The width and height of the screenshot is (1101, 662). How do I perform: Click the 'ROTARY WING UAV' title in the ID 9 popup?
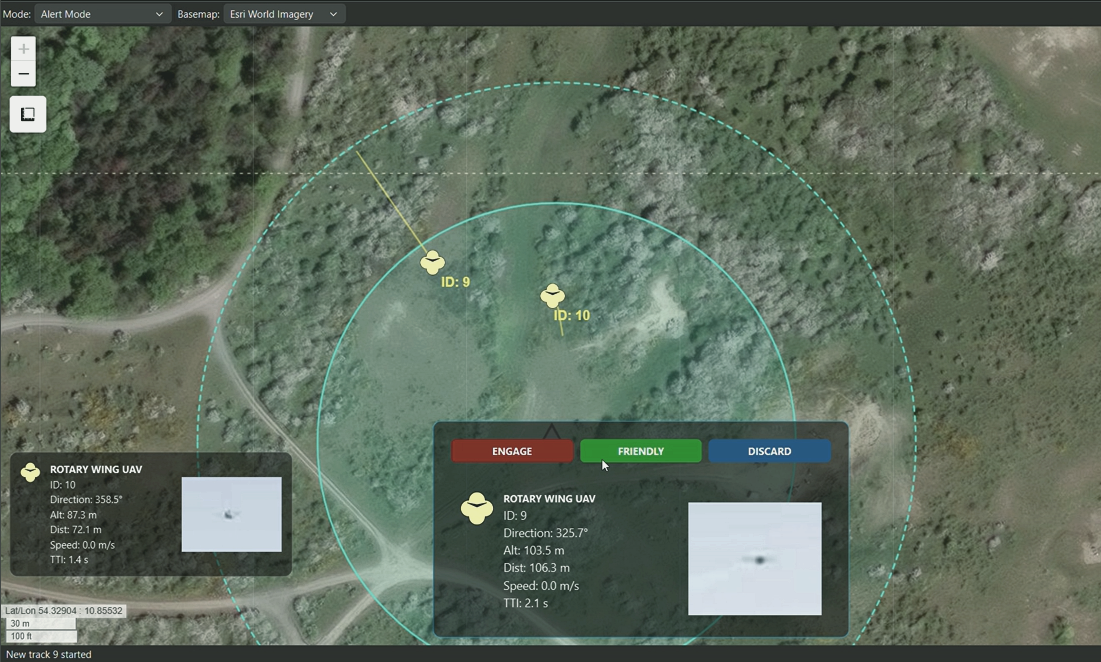tap(549, 498)
